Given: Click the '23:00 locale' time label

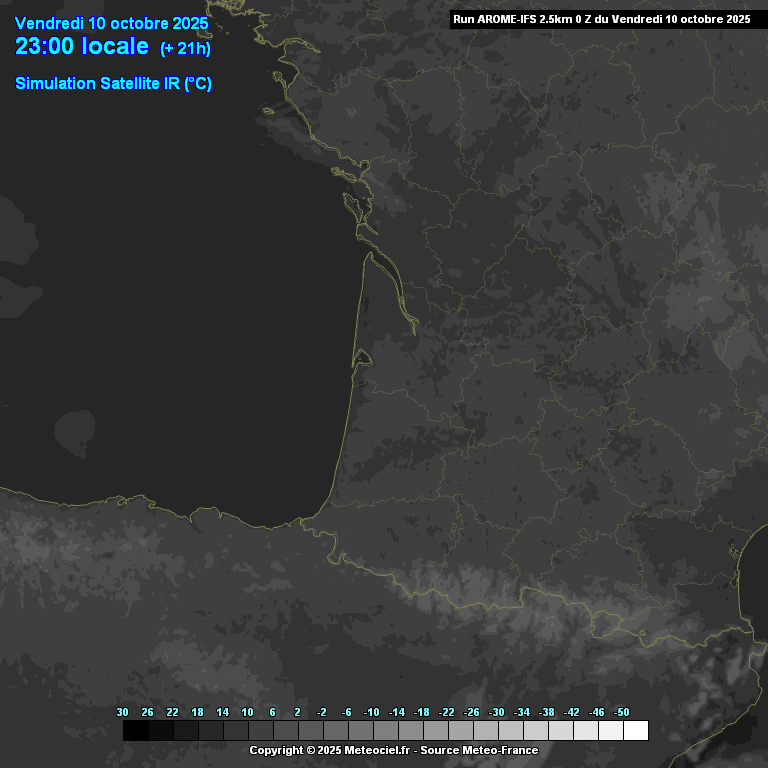Looking at the screenshot, I should point(82,47).
